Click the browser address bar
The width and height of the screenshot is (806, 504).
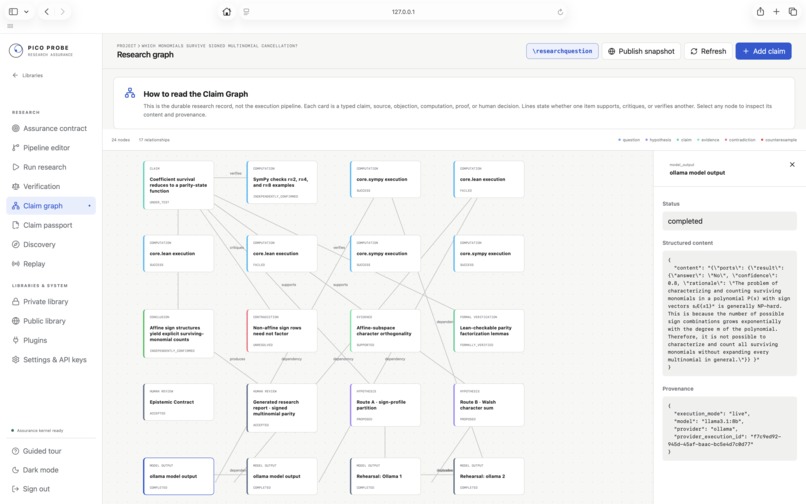(403, 12)
